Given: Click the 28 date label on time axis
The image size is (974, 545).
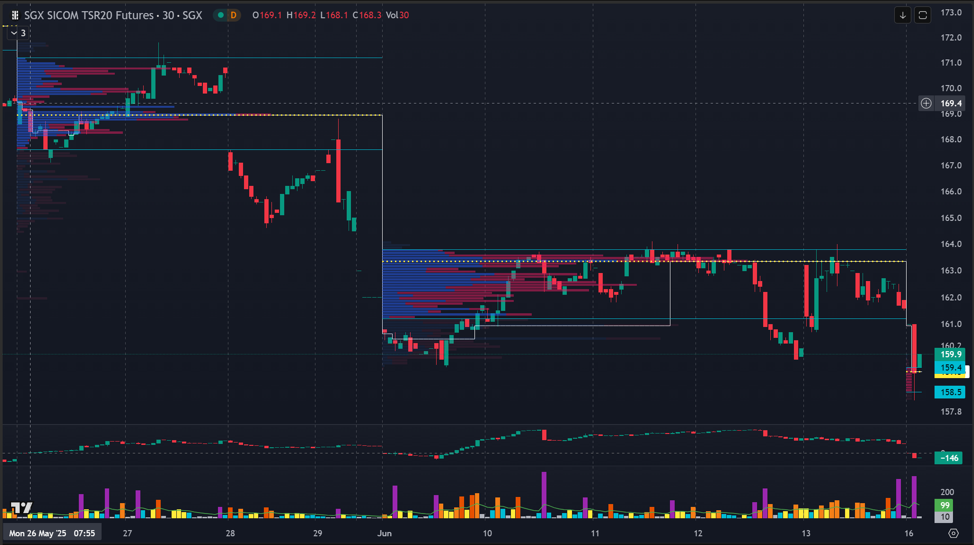Looking at the screenshot, I should point(230,533).
